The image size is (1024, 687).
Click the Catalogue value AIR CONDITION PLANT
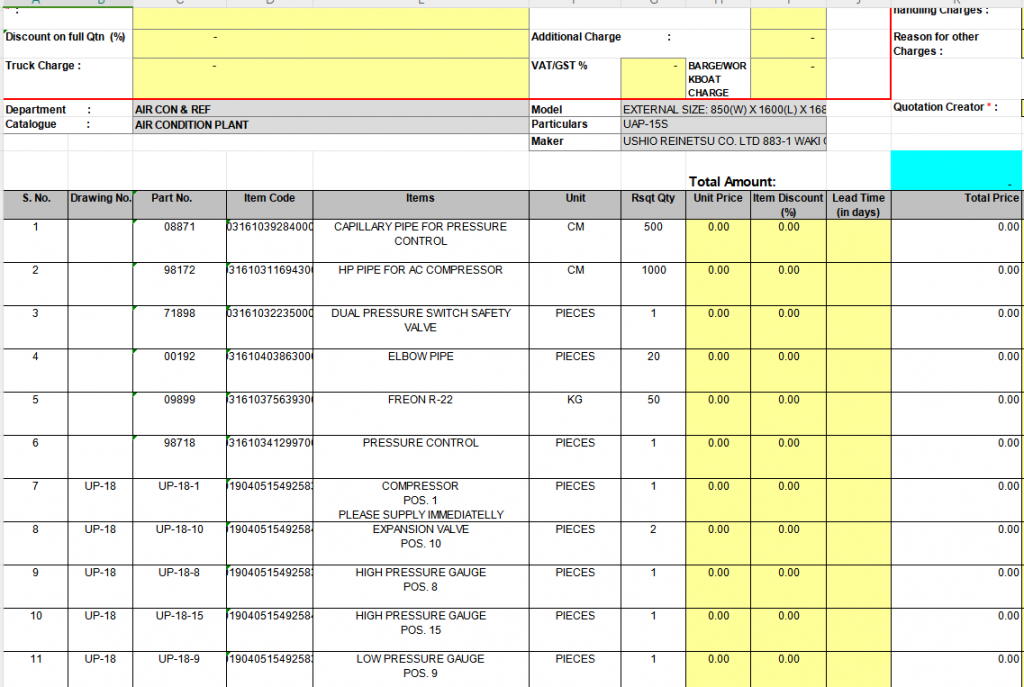click(x=330, y=125)
